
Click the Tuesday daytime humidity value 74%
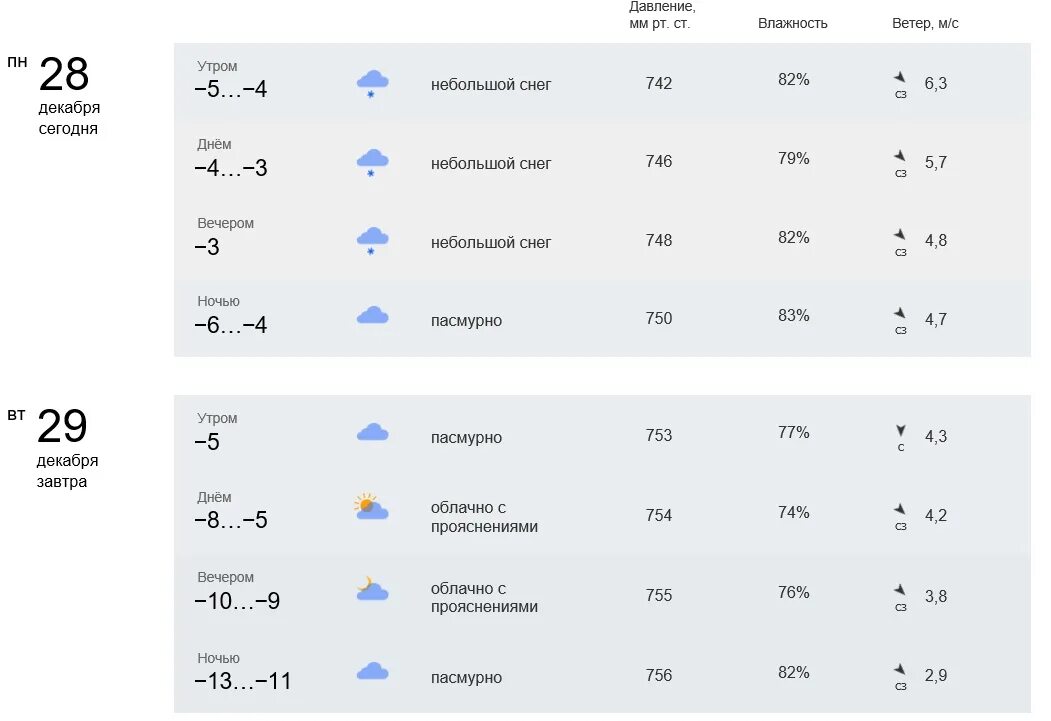pyautogui.click(x=794, y=513)
